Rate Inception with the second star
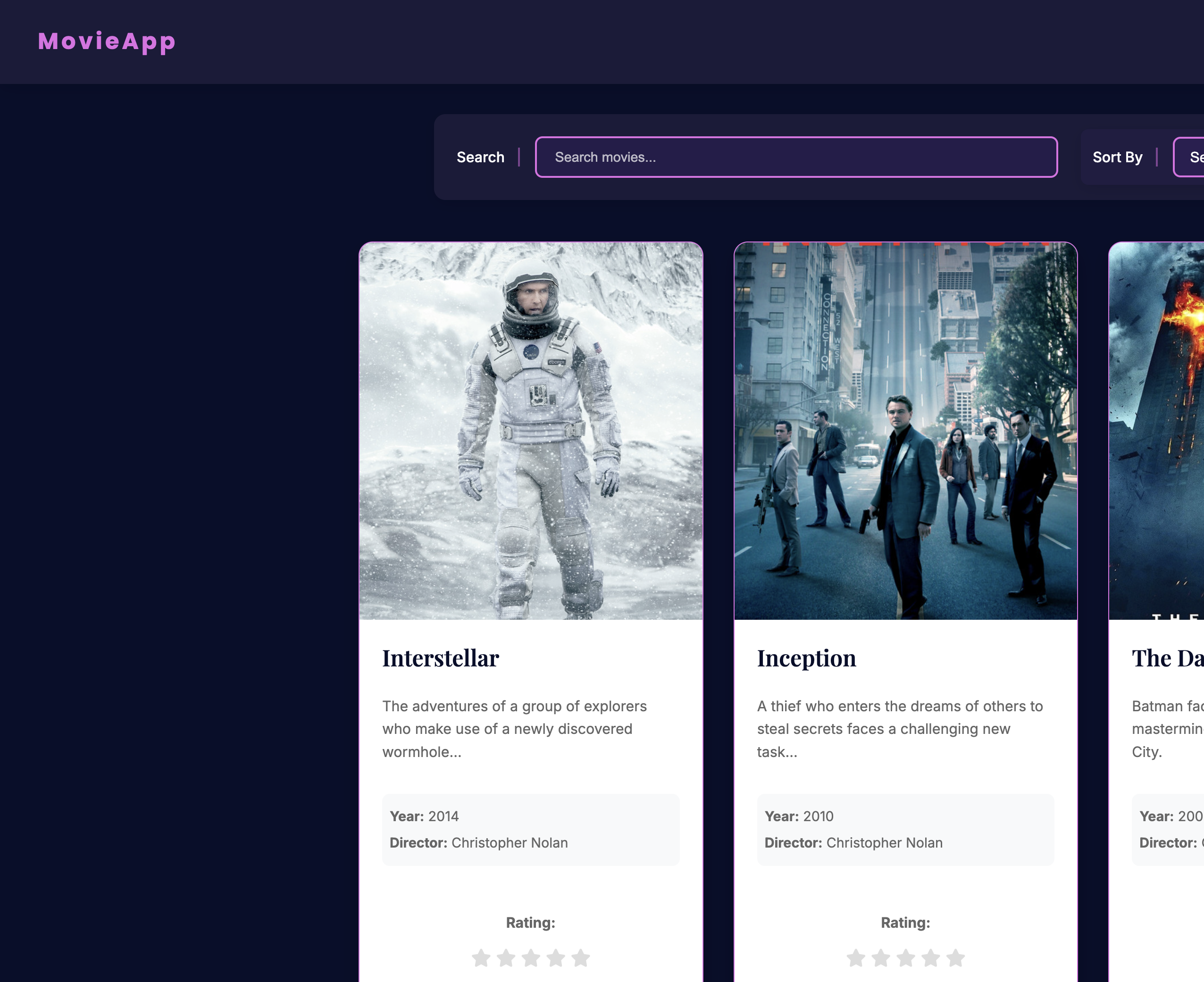The width and height of the screenshot is (1204, 982). pyautogui.click(x=881, y=957)
